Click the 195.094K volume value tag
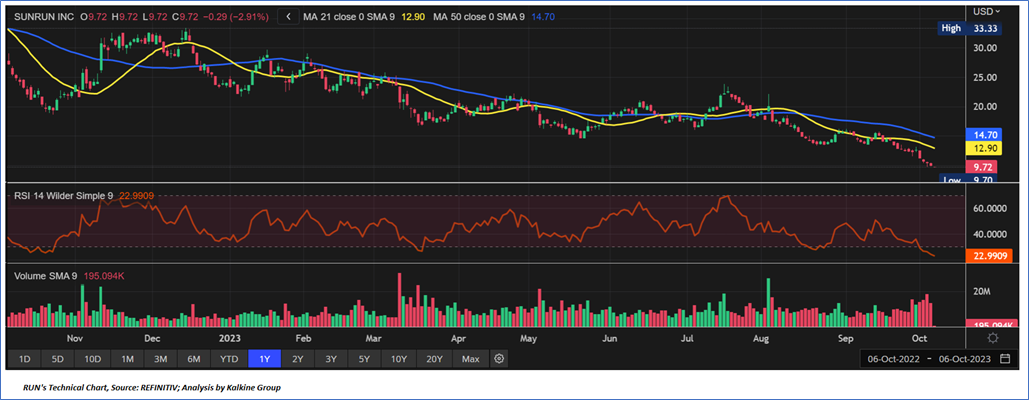 [x=990, y=325]
